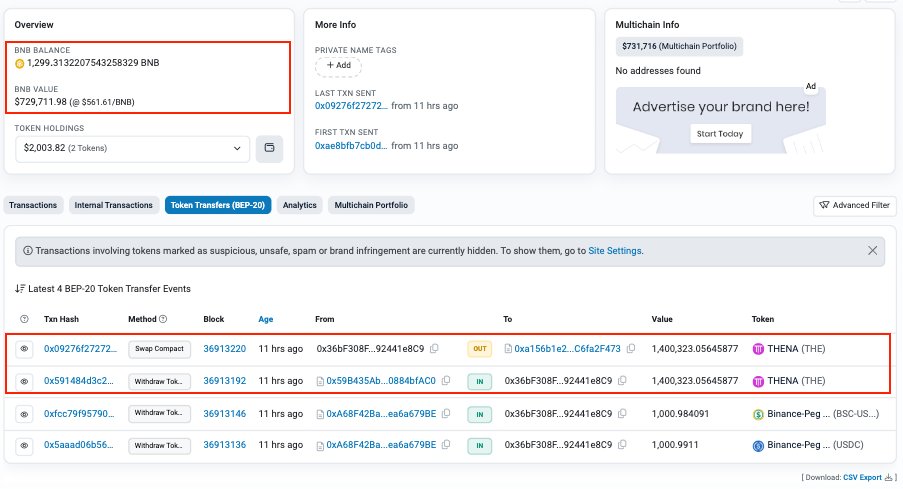The height and width of the screenshot is (489, 903).
Task: View details eye for 0xfcc79f95790 row
Action: (24, 414)
